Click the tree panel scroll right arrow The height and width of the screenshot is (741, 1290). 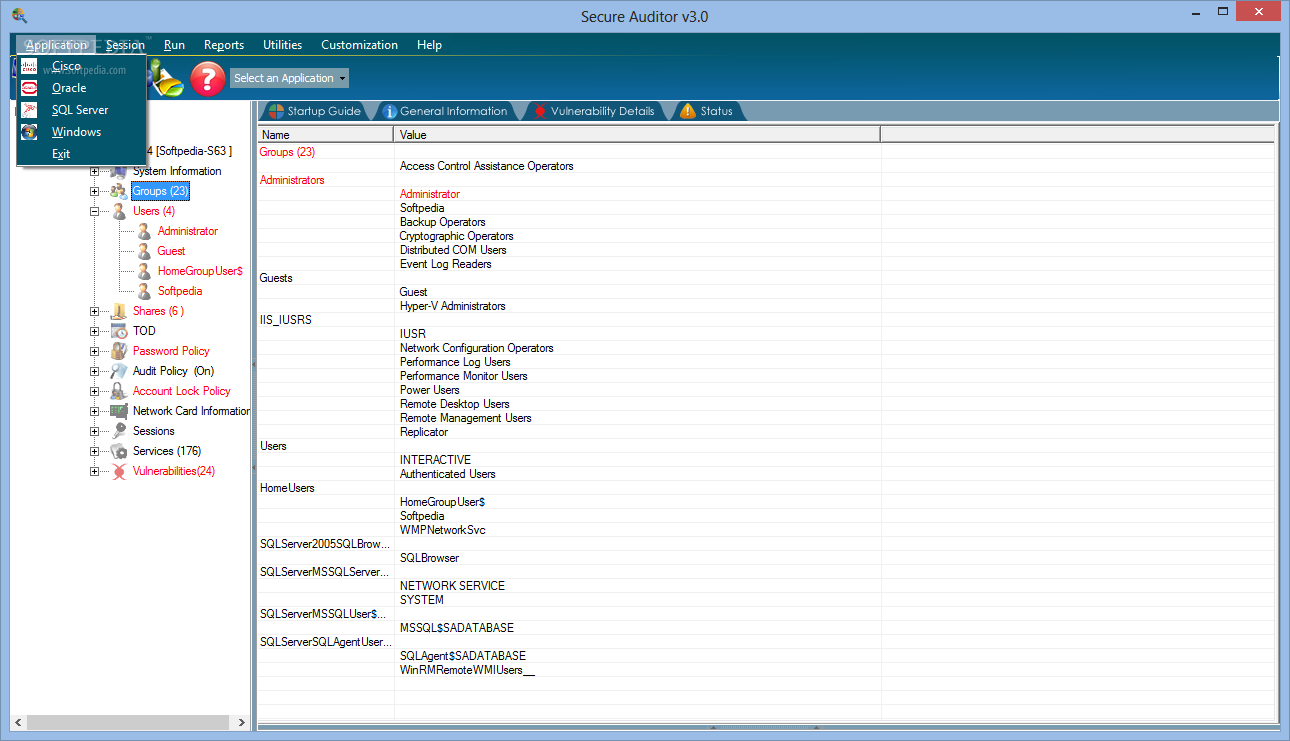242,722
